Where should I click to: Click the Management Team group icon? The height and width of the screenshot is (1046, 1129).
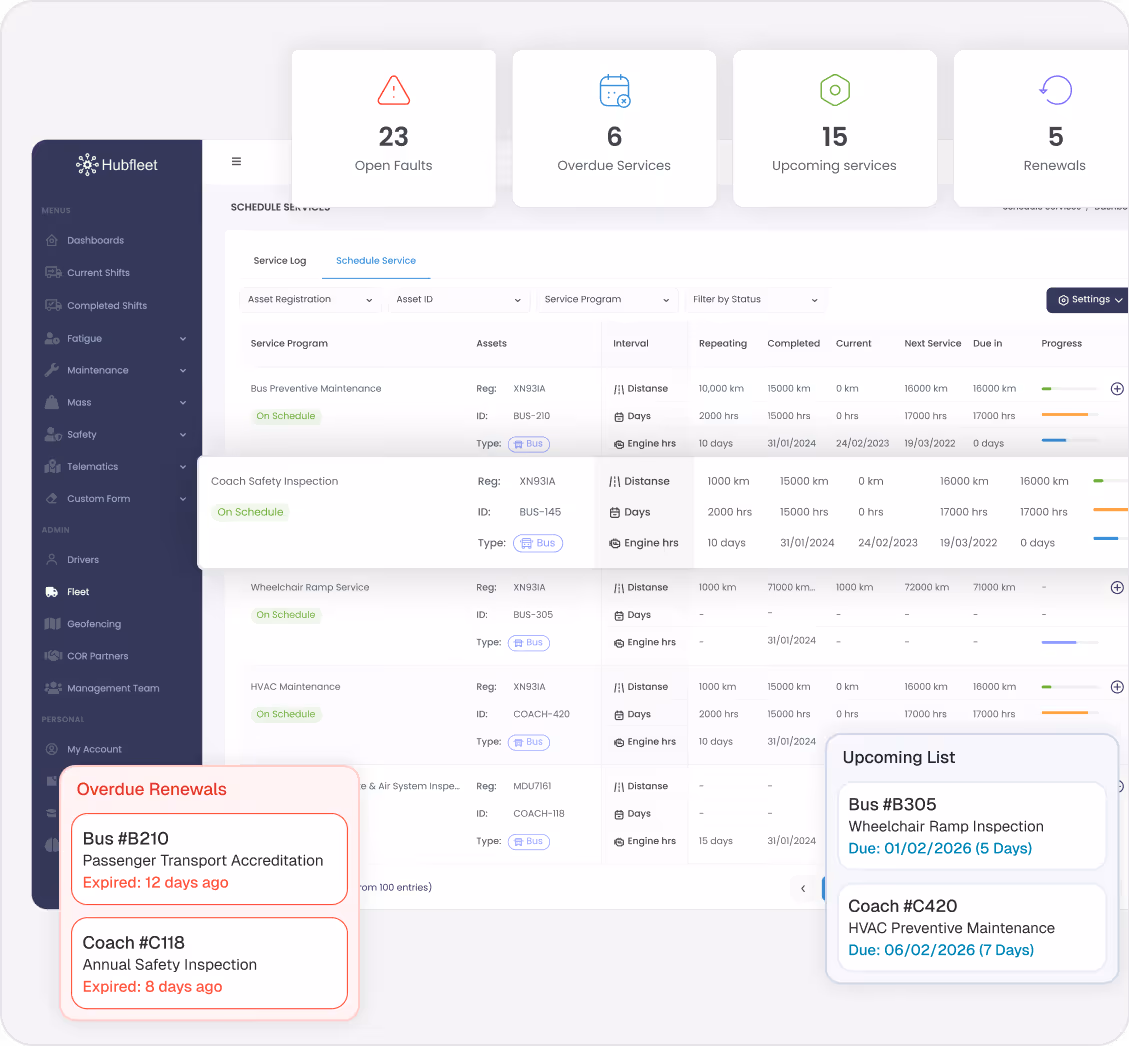[x=53, y=688]
